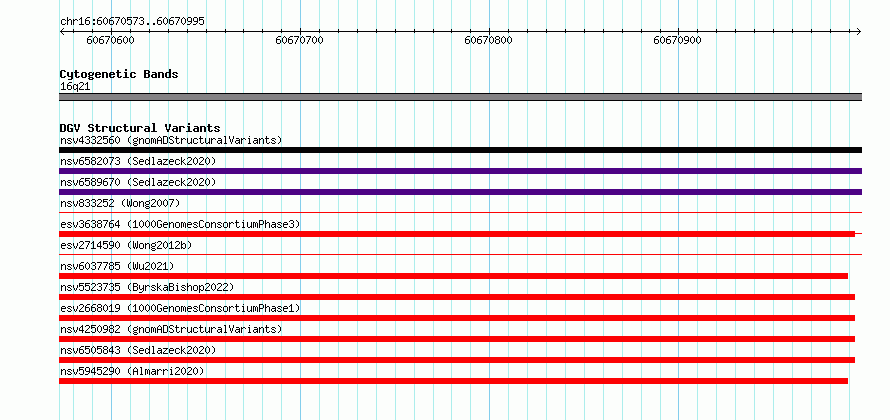Select the red esv2668019 variant bar
This screenshot has height=420, width=890.
[x=457, y=318]
